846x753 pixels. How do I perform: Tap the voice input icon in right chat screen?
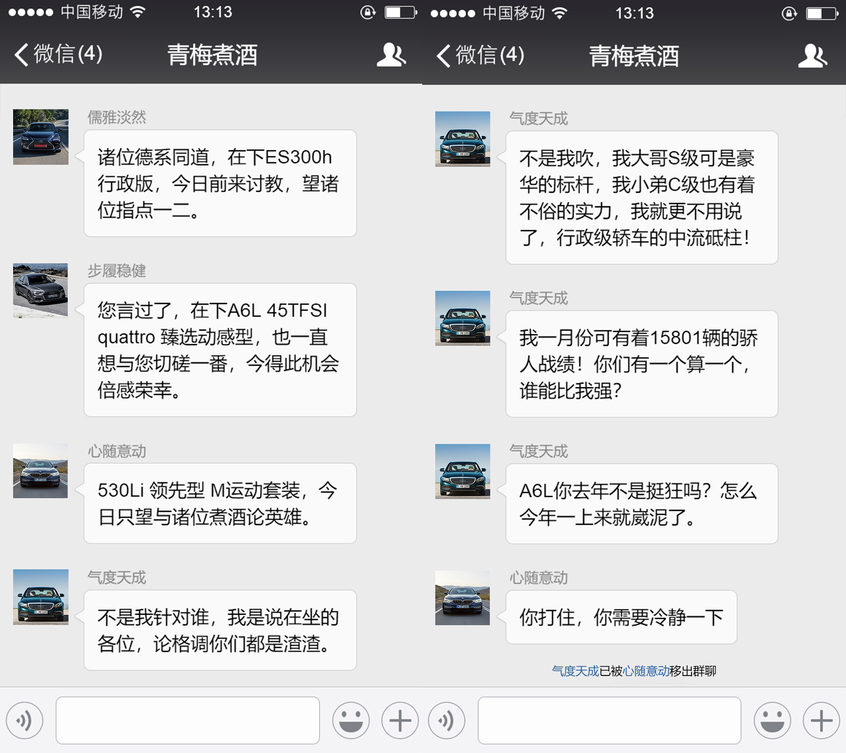click(x=446, y=721)
